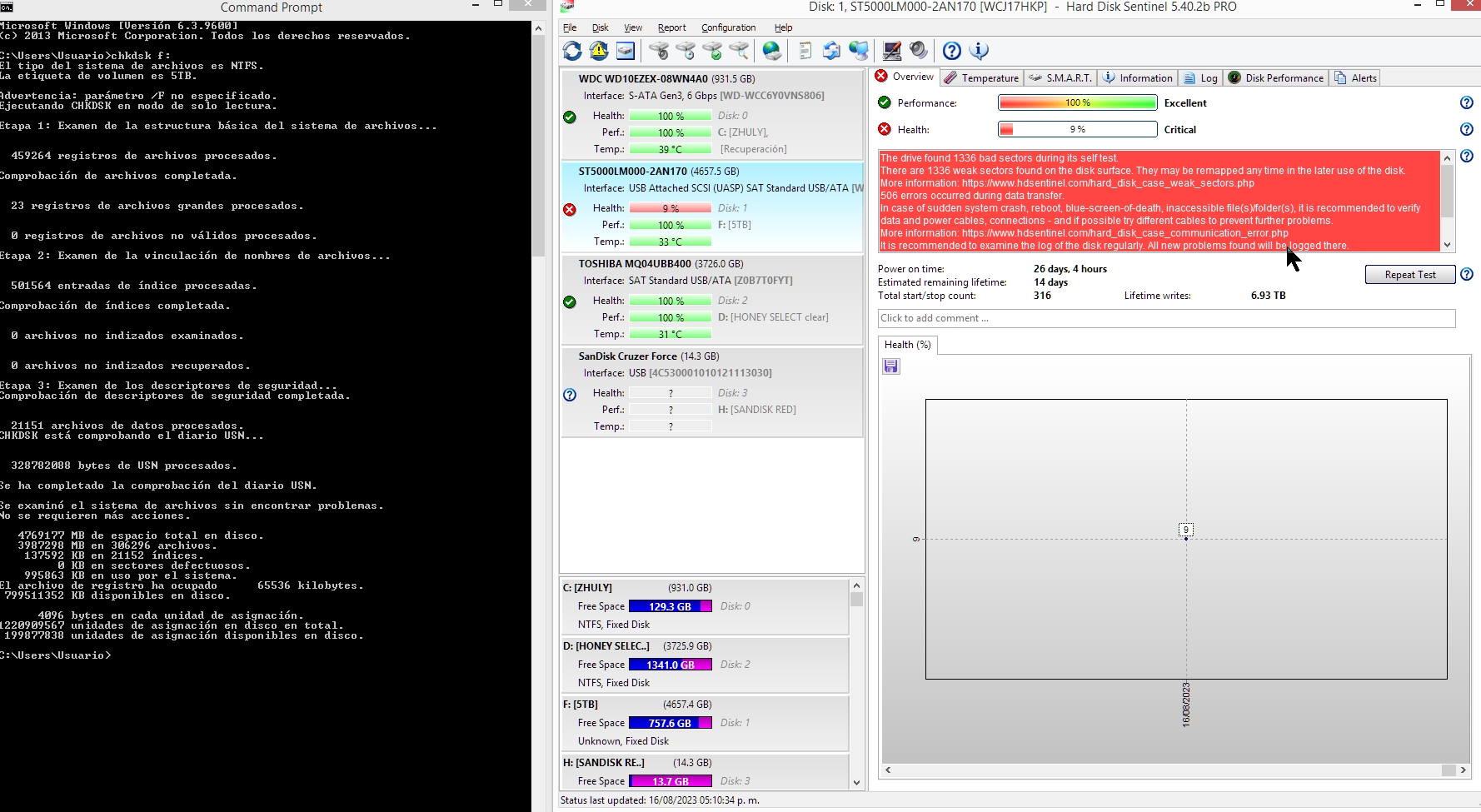The height and width of the screenshot is (812, 1481).
Task: Click the globe with disk toolbar icon
Action: pyautogui.click(x=772, y=51)
